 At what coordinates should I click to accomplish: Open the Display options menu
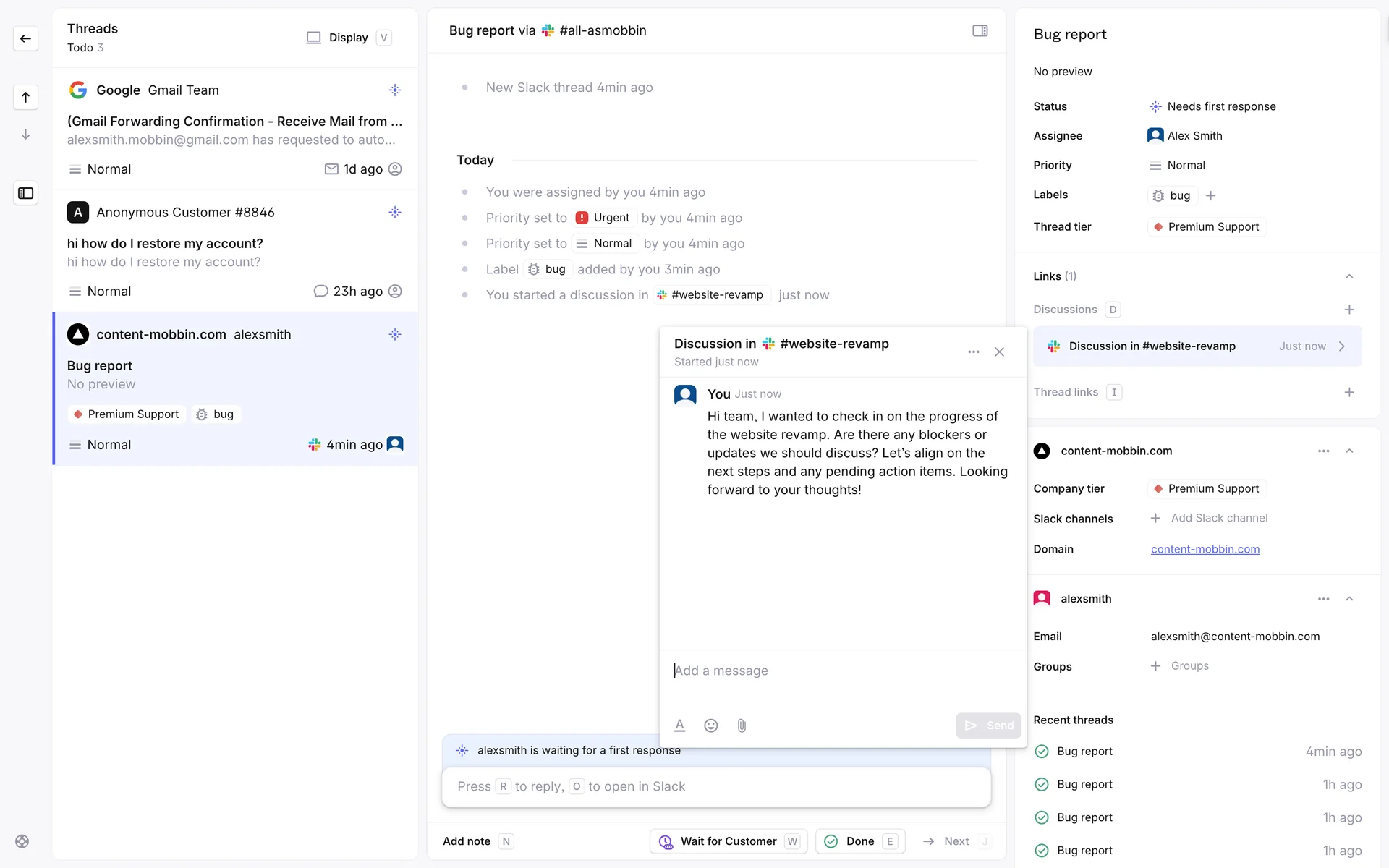(348, 38)
